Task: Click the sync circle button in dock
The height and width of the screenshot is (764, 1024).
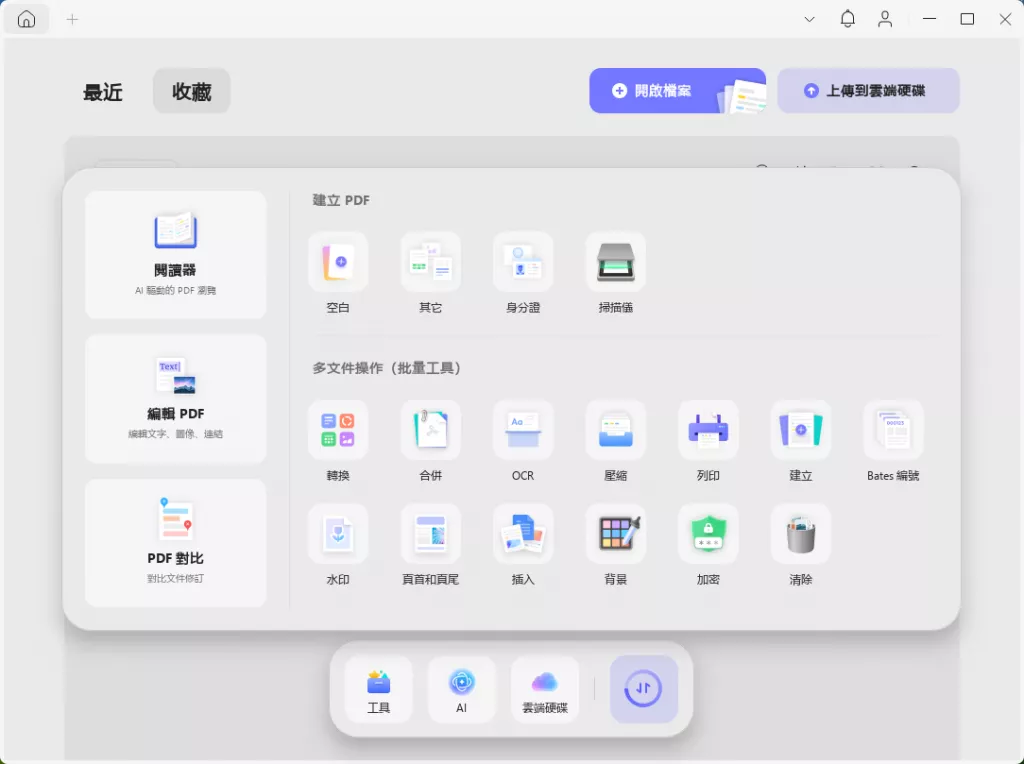Action: coord(643,689)
